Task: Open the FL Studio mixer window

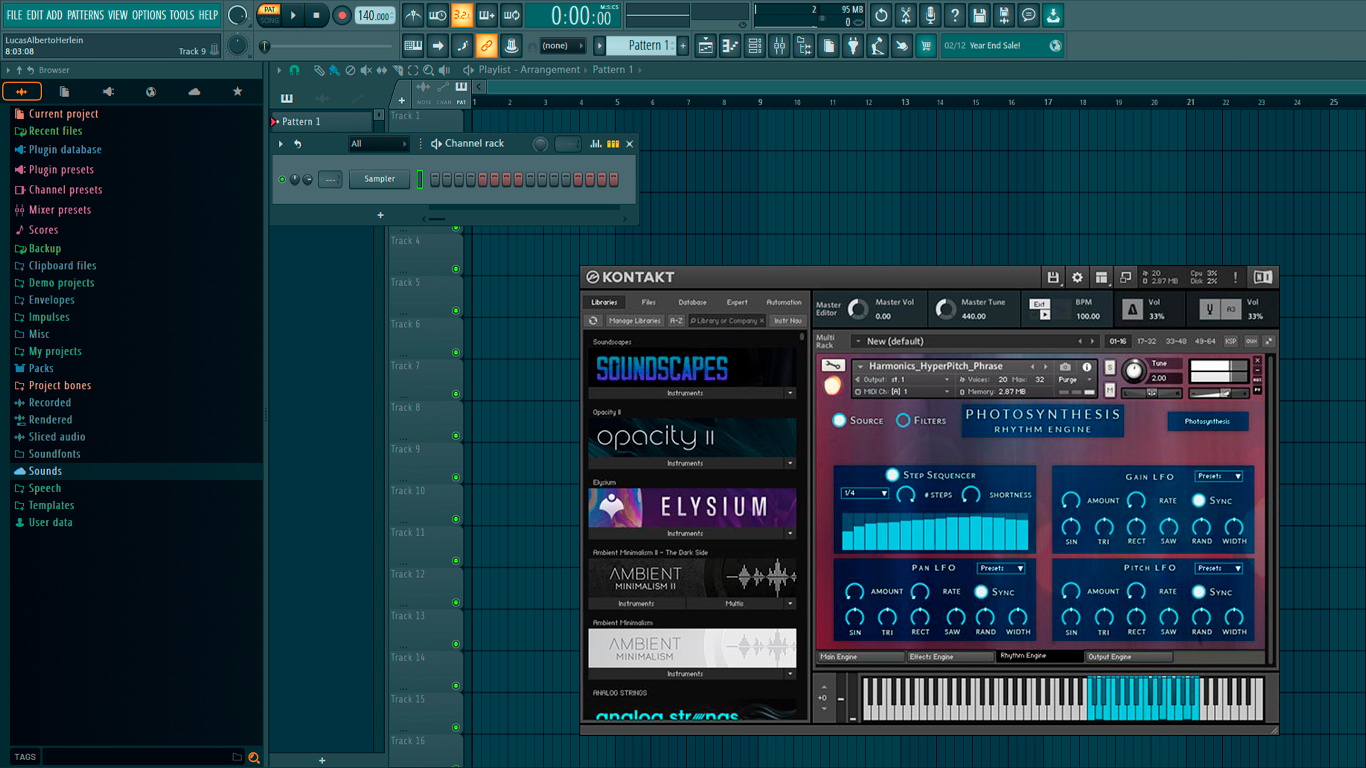Action: 778,46
